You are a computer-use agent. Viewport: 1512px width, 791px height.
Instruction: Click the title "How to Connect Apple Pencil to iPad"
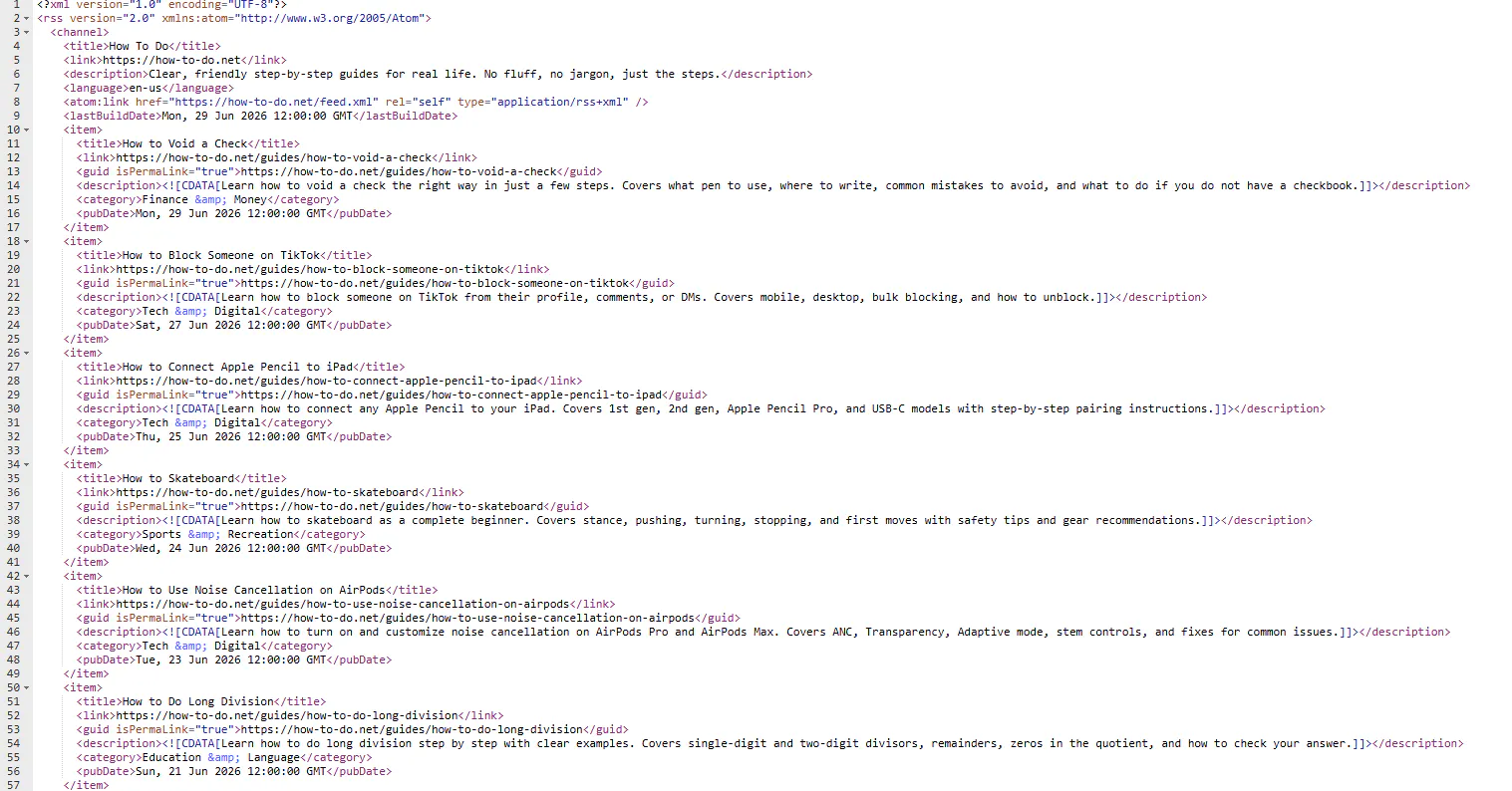click(x=237, y=367)
